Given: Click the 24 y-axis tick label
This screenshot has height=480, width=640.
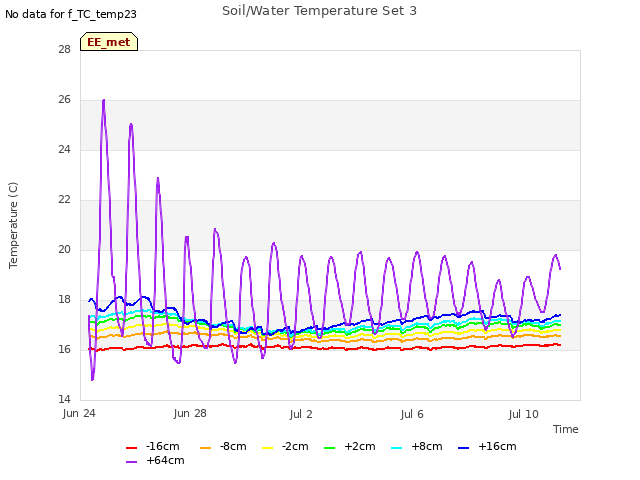Looking at the screenshot, I should coord(64,150).
